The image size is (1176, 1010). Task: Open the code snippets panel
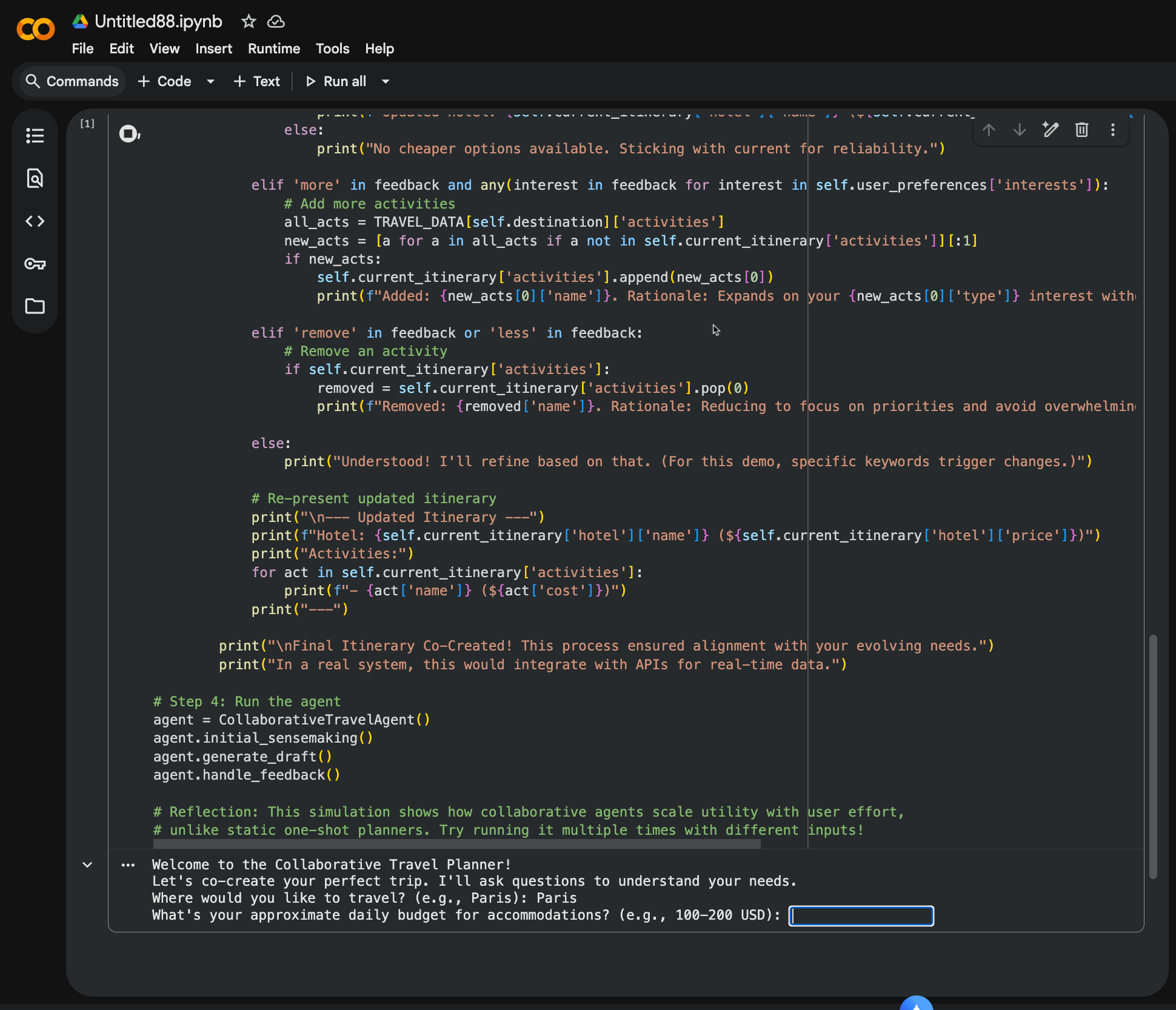coord(35,221)
